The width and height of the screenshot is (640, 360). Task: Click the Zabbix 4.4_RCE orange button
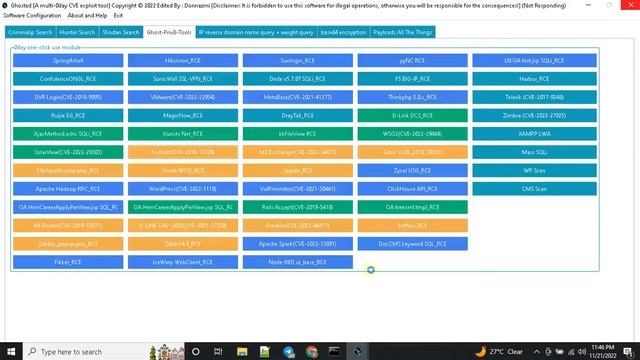point(183,244)
